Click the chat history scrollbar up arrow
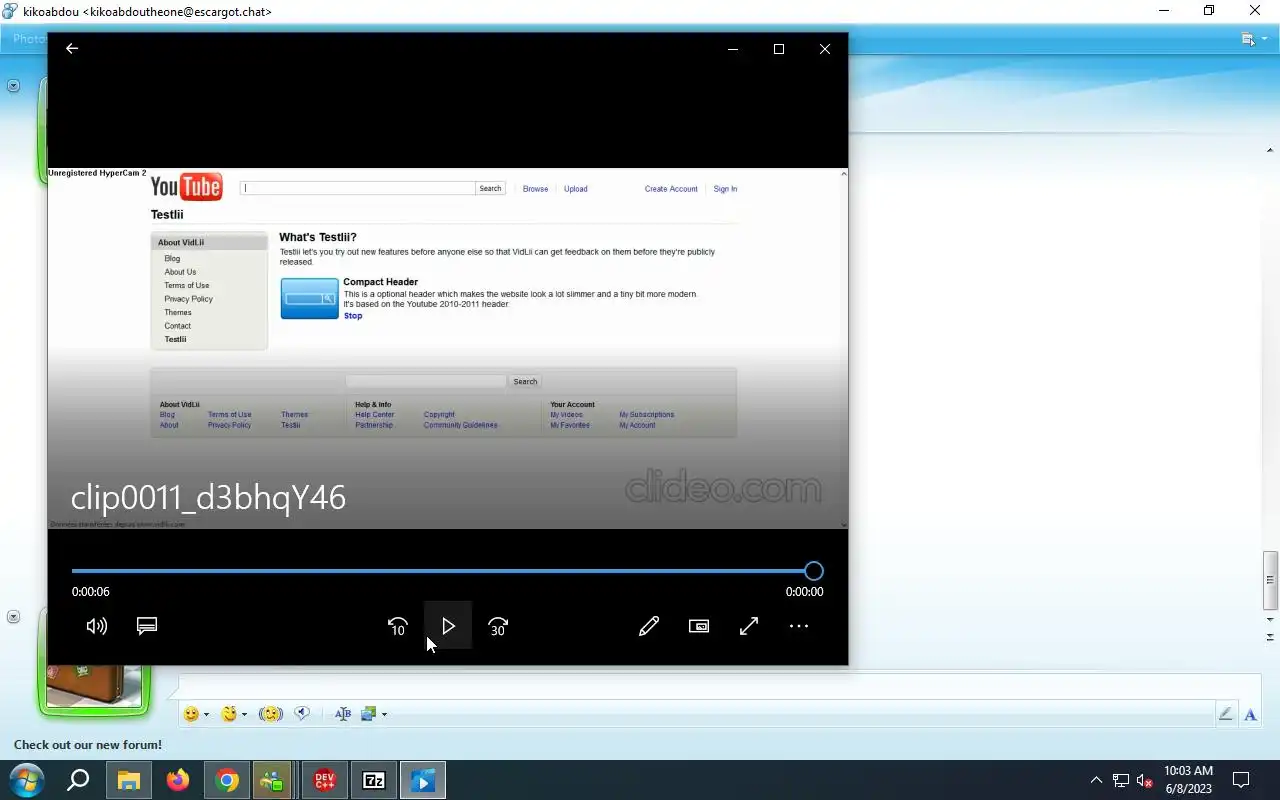The image size is (1280, 800). (1270, 149)
